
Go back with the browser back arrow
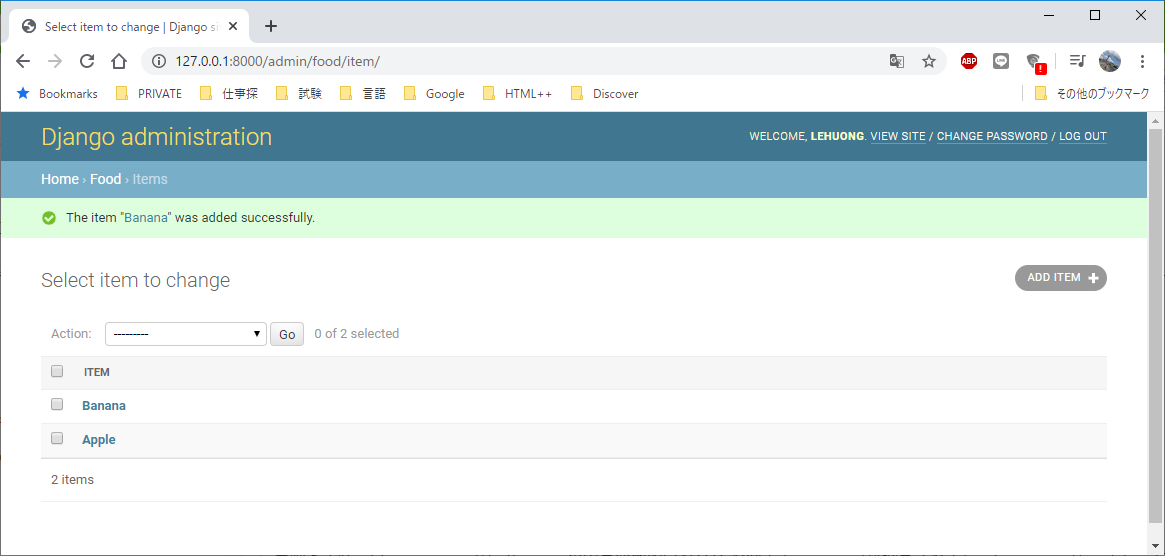pyautogui.click(x=23, y=61)
